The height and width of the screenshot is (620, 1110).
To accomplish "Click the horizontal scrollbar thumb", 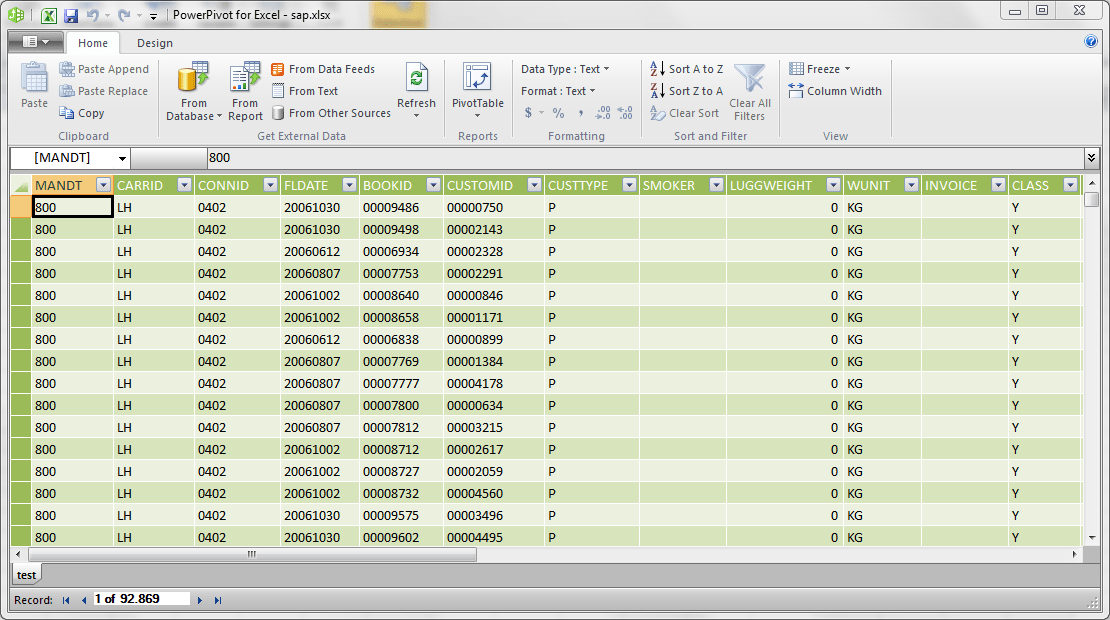I will point(252,554).
